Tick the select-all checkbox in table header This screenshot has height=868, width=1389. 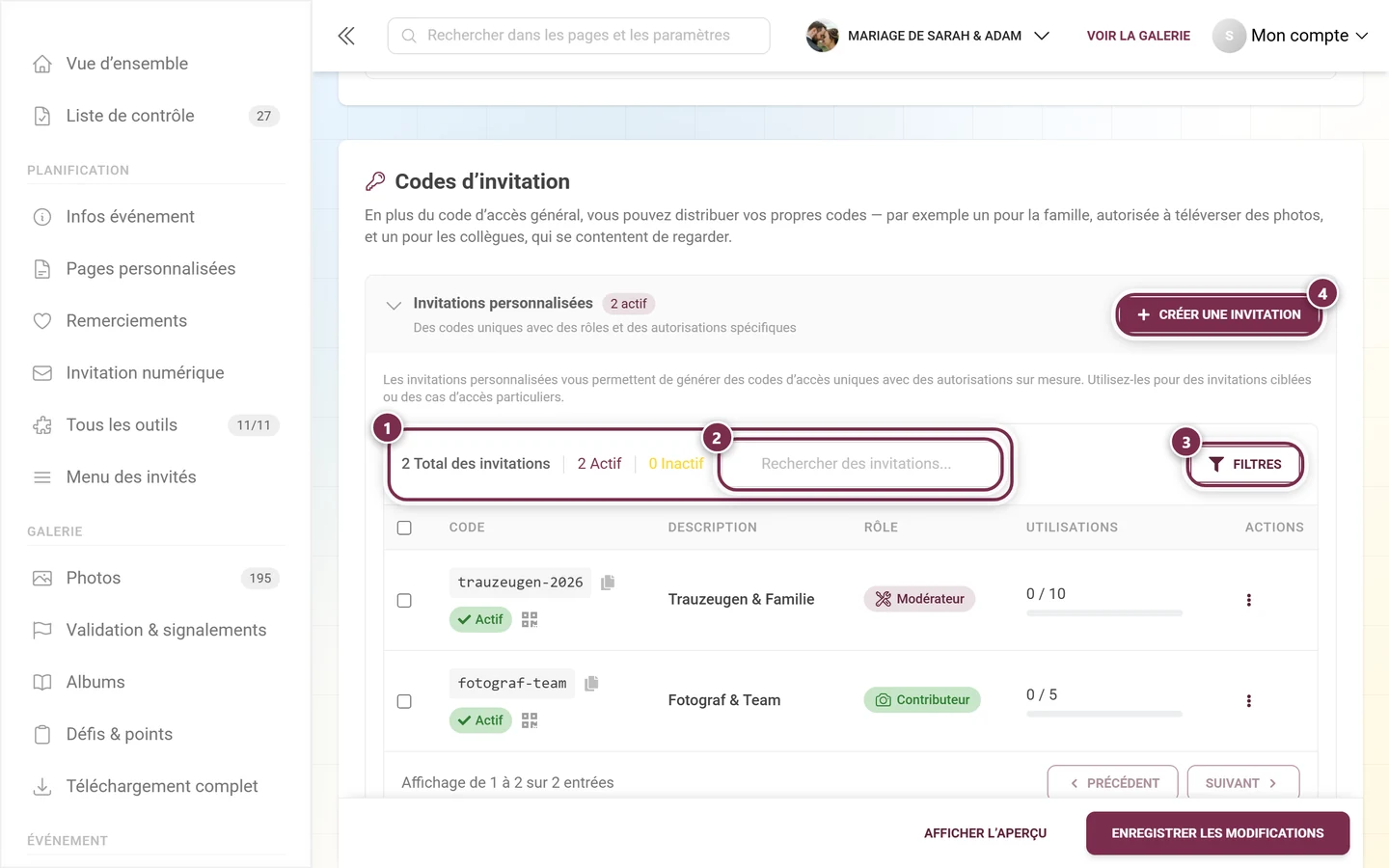tap(404, 528)
